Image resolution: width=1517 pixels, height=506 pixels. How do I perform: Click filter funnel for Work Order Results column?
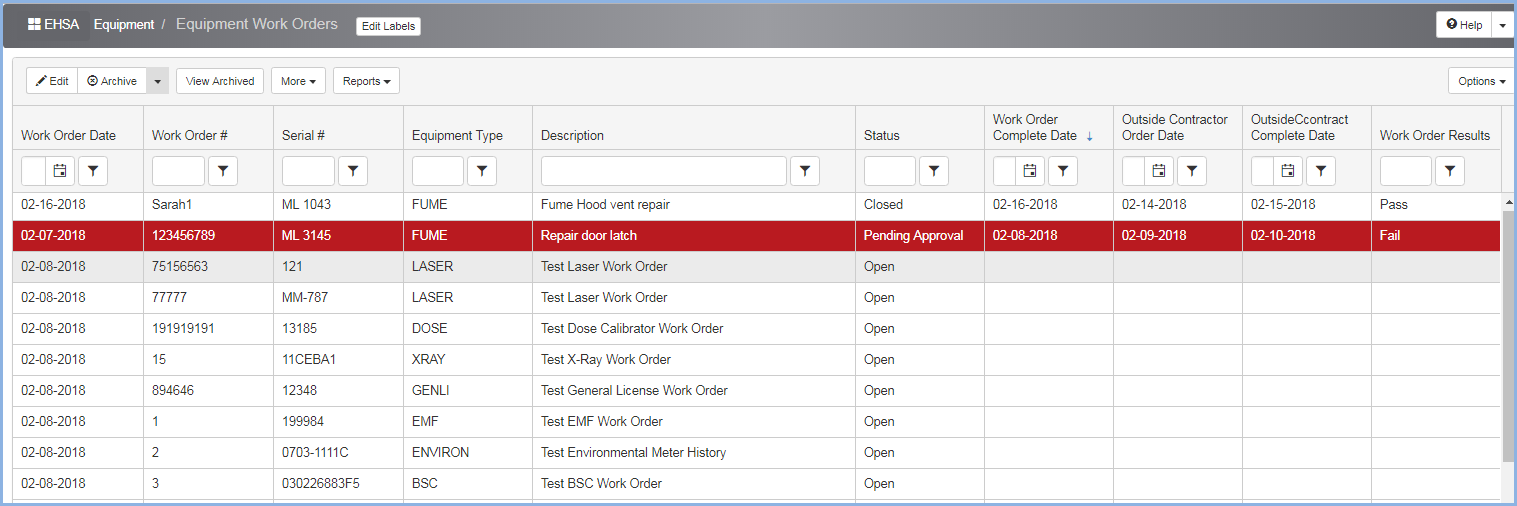1450,171
